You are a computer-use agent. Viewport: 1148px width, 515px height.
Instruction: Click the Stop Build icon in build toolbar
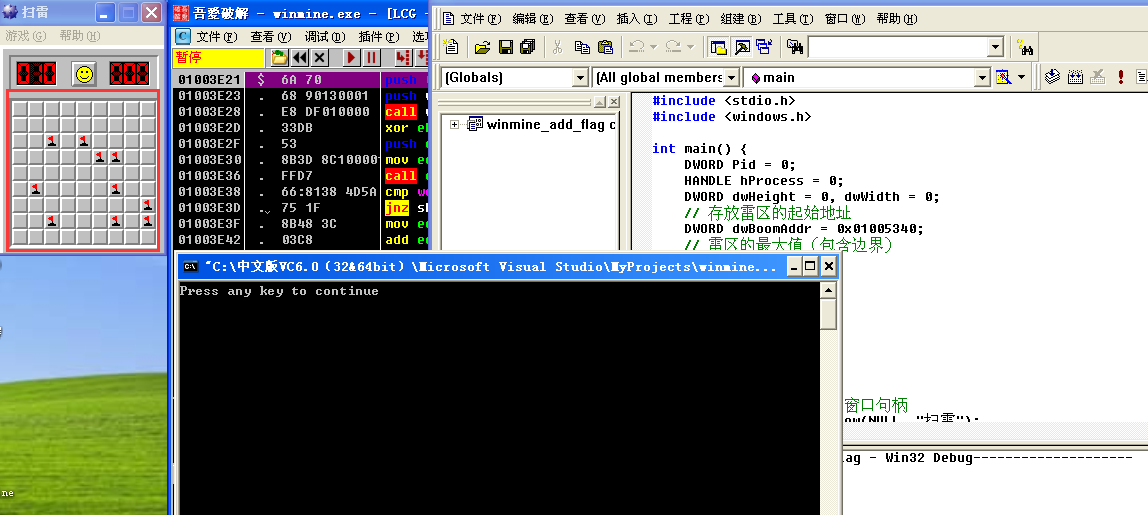pyautogui.click(x=1097, y=77)
